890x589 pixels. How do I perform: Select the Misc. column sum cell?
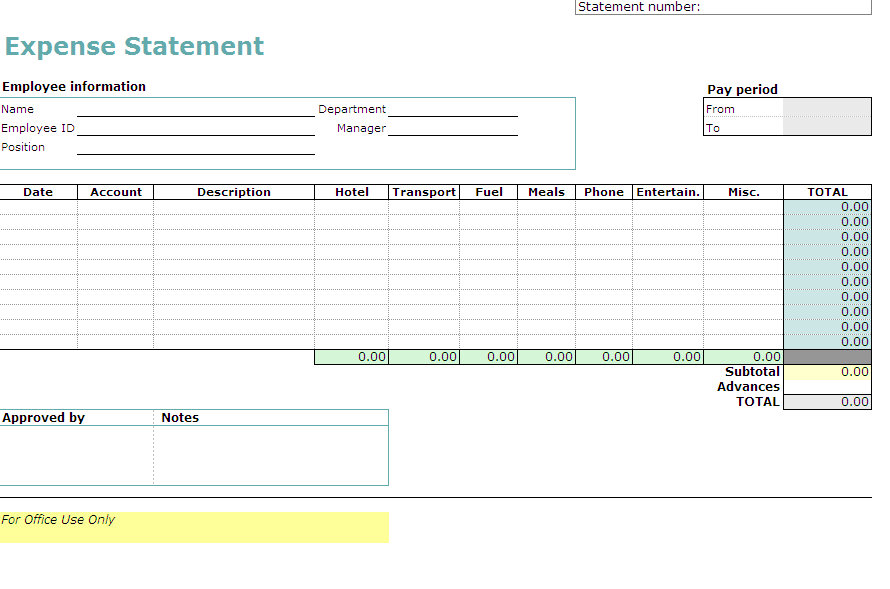(x=744, y=357)
